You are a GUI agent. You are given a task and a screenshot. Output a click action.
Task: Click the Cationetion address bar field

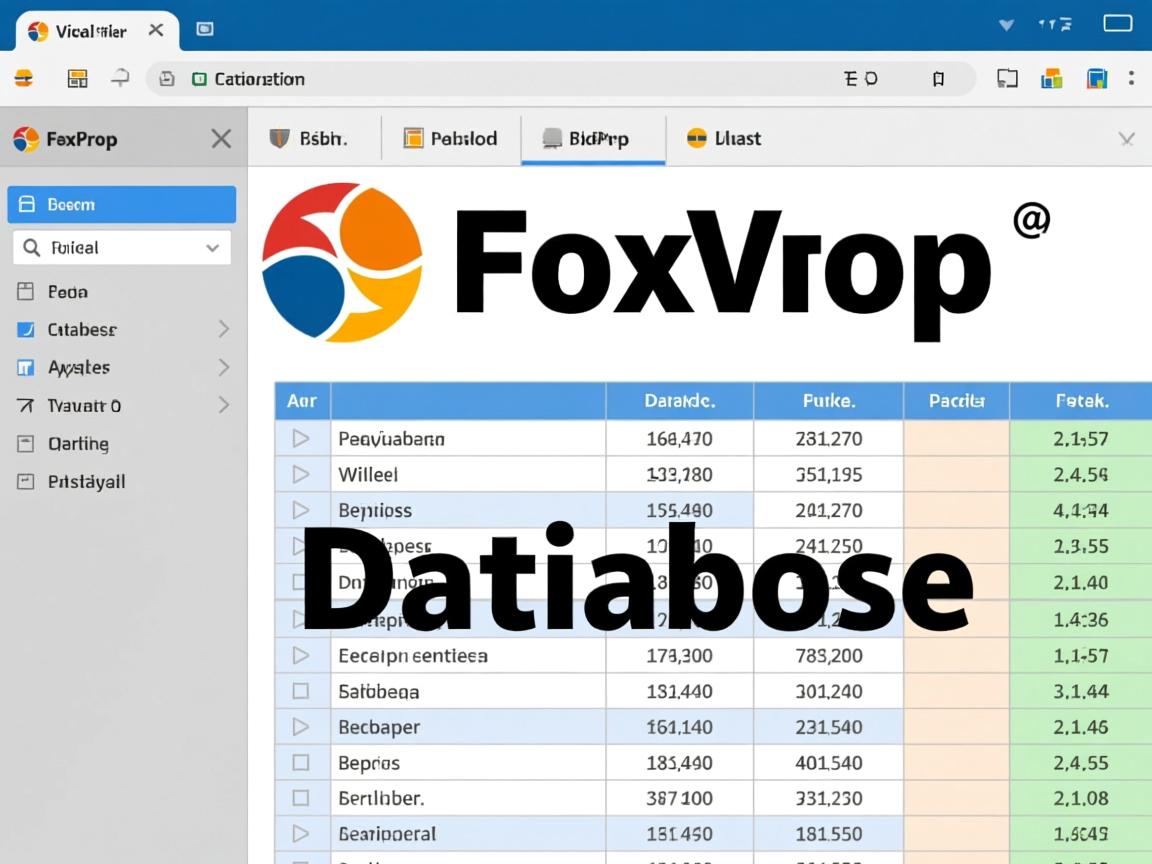tap(500, 79)
